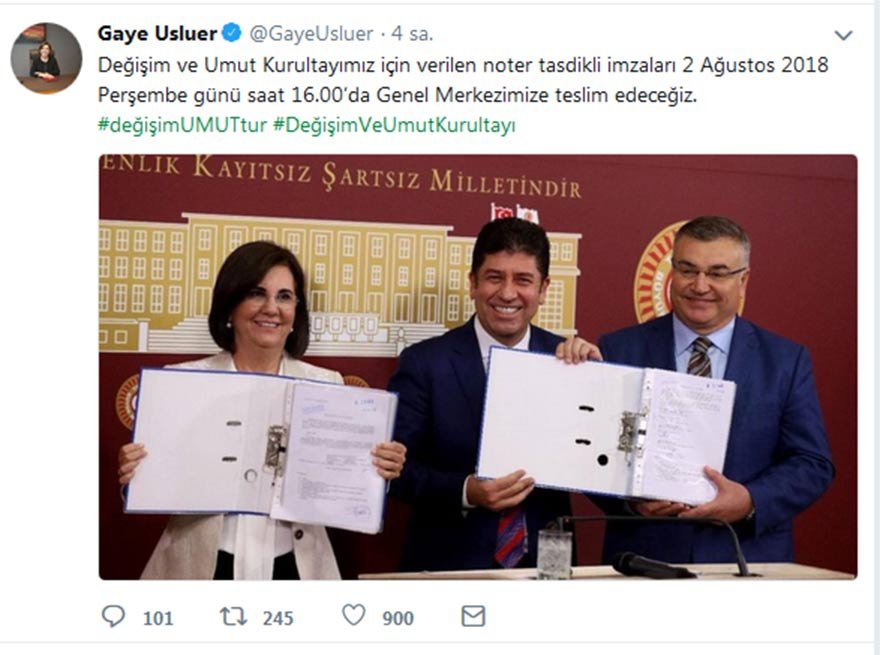
Task: Click the reply speech bubble icon
Action: click(113, 616)
